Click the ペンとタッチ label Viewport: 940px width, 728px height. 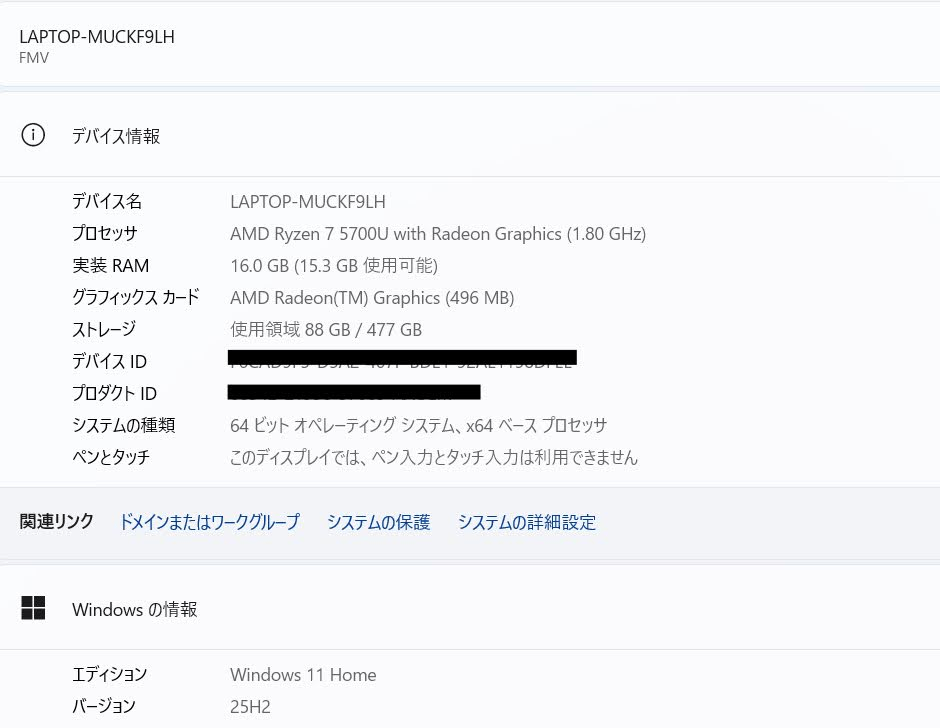click(111, 457)
